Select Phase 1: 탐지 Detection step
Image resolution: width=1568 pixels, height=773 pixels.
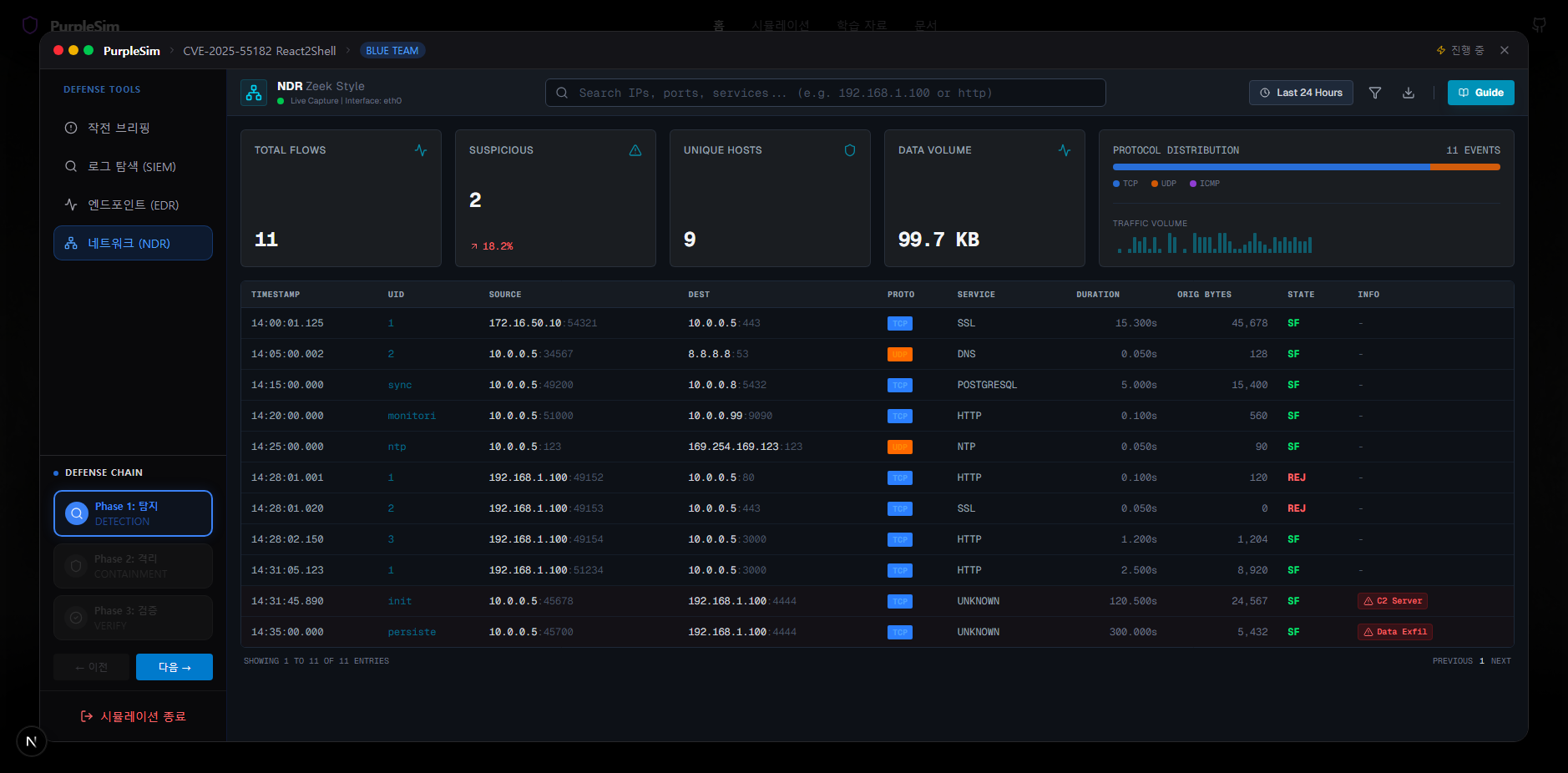pos(133,513)
